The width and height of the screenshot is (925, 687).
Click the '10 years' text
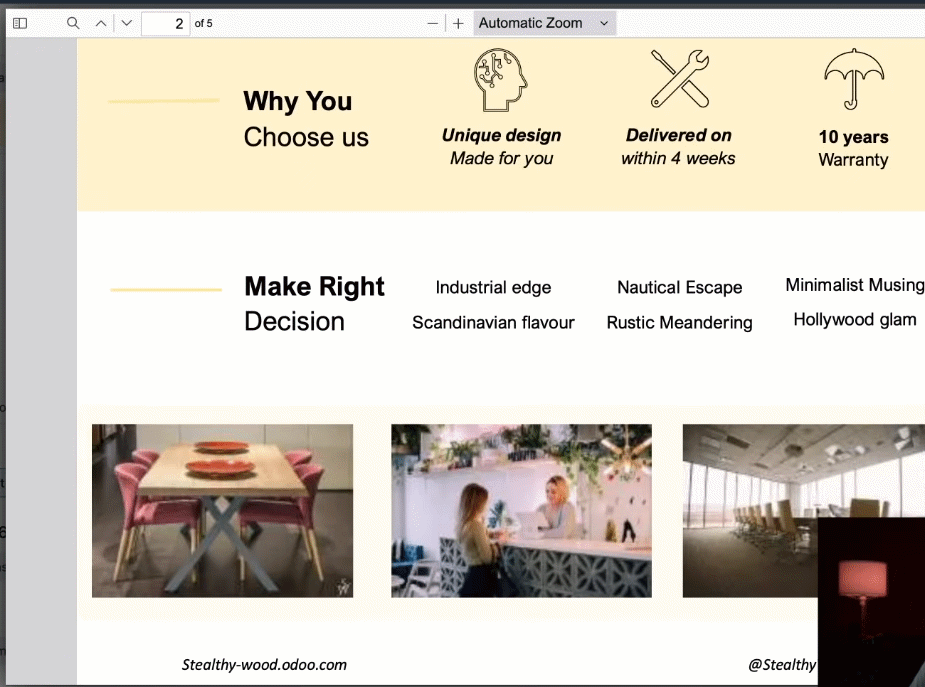pyautogui.click(x=854, y=137)
